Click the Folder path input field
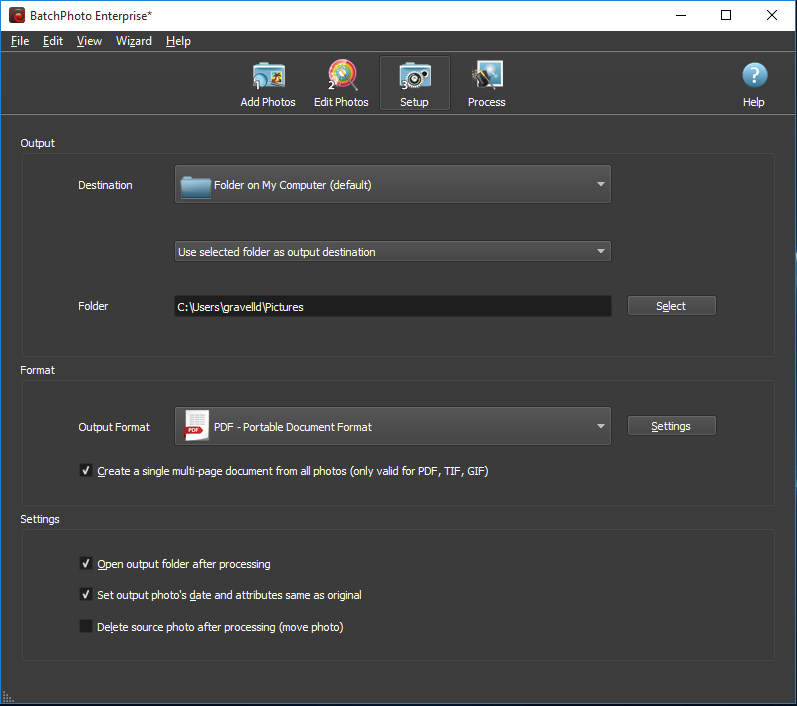 (x=393, y=306)
